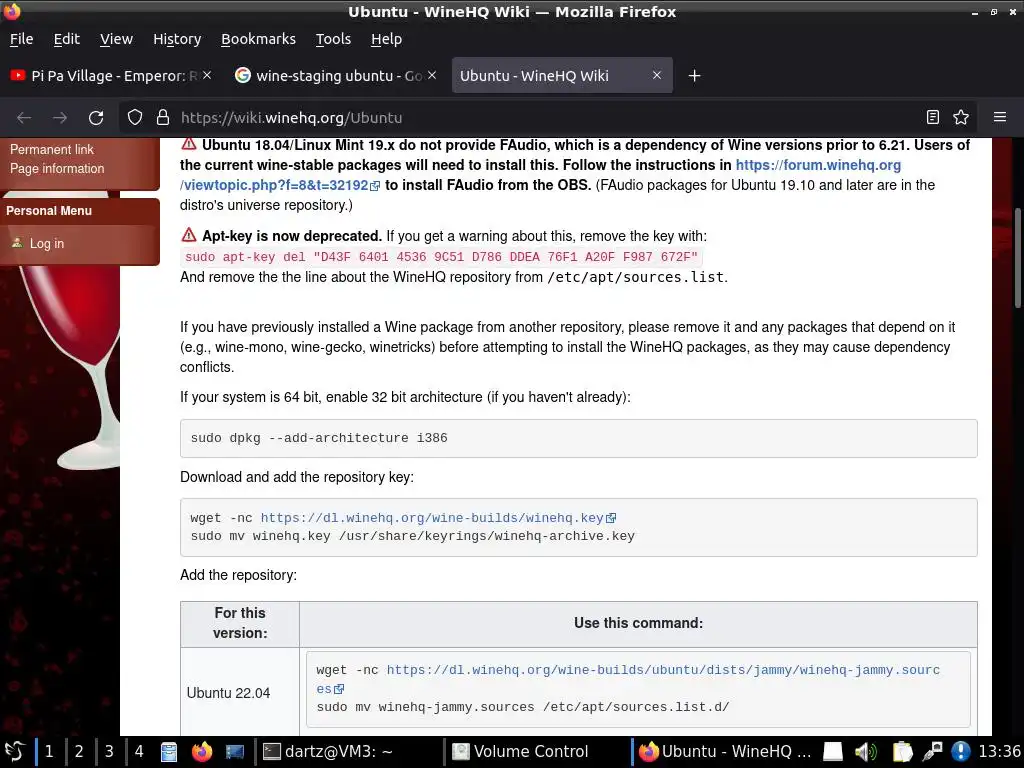1024x768 pixels.
Task: Open the View menu
Action: click(x=116, y=39)
